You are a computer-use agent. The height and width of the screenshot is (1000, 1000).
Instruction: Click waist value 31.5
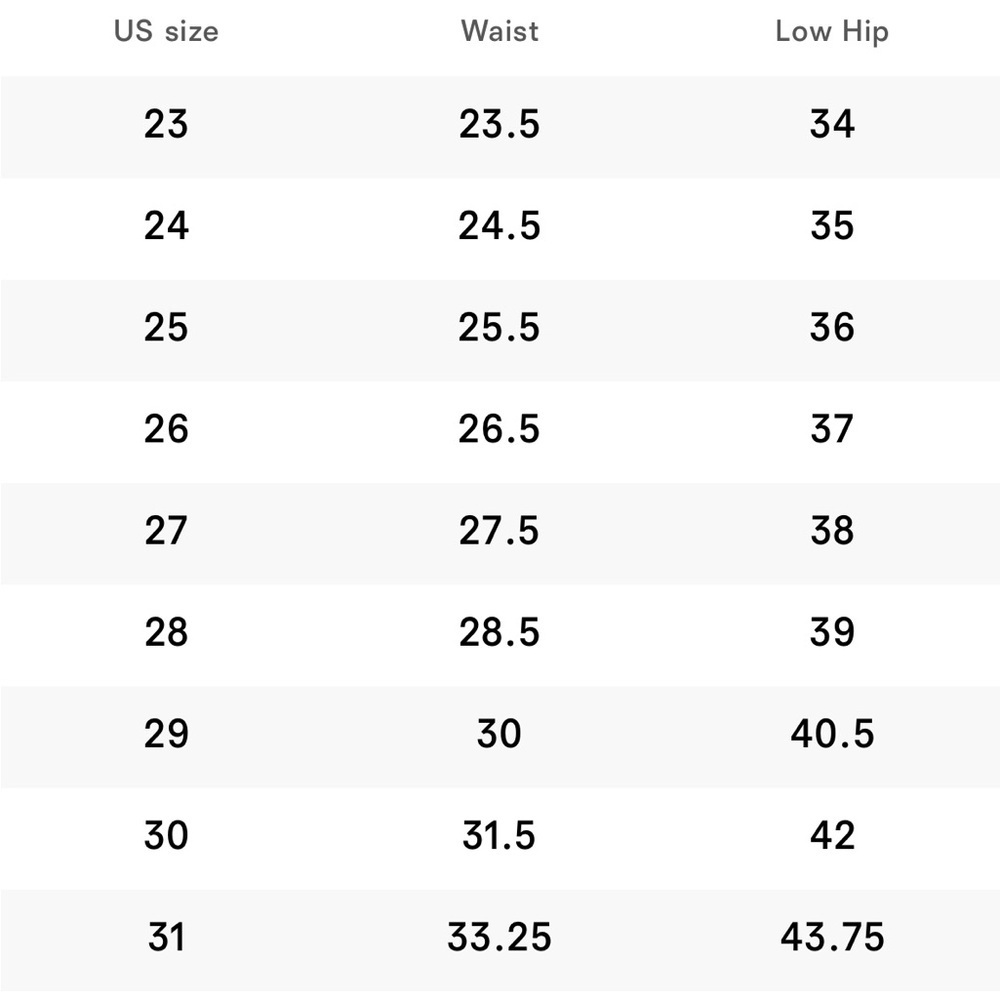[499, 836]
